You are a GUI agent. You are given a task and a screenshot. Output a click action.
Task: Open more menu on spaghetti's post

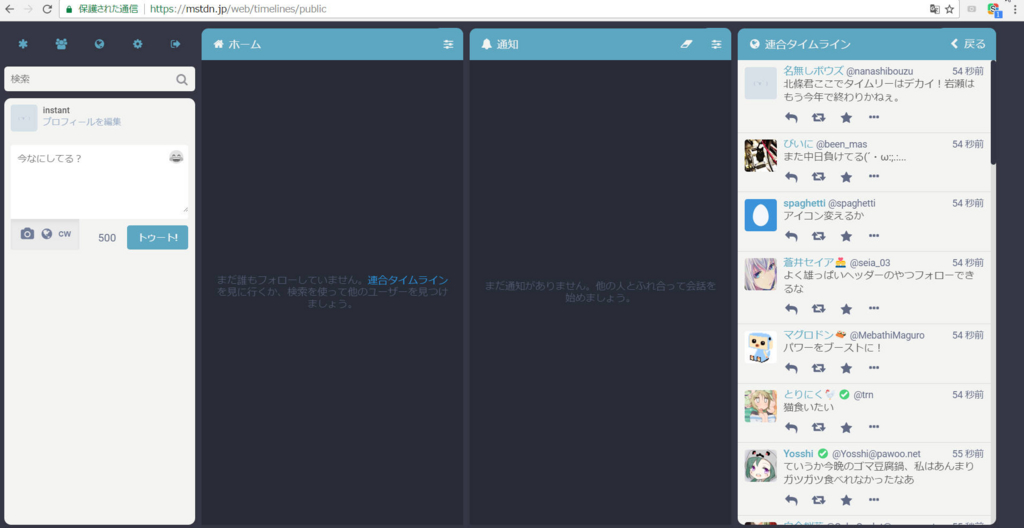pos(874,235)
